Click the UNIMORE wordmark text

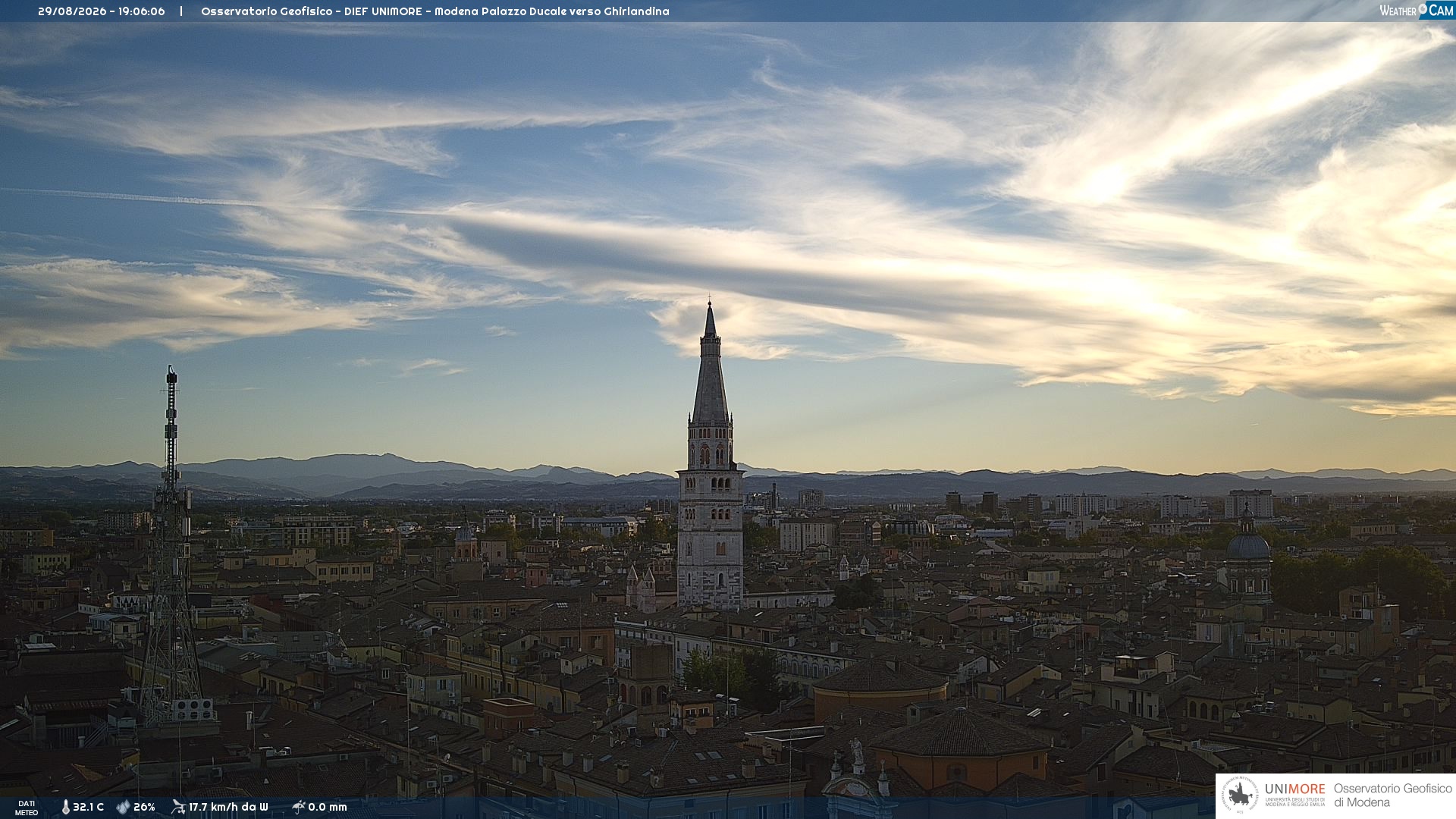click(1294, 789)
